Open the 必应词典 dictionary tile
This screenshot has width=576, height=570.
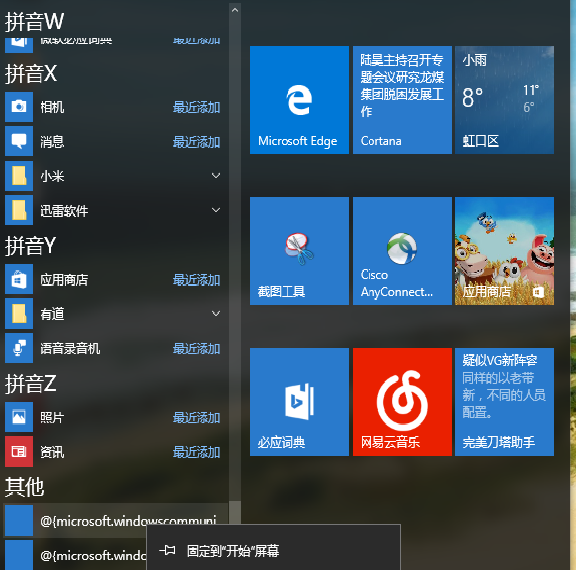click(299, 402)
